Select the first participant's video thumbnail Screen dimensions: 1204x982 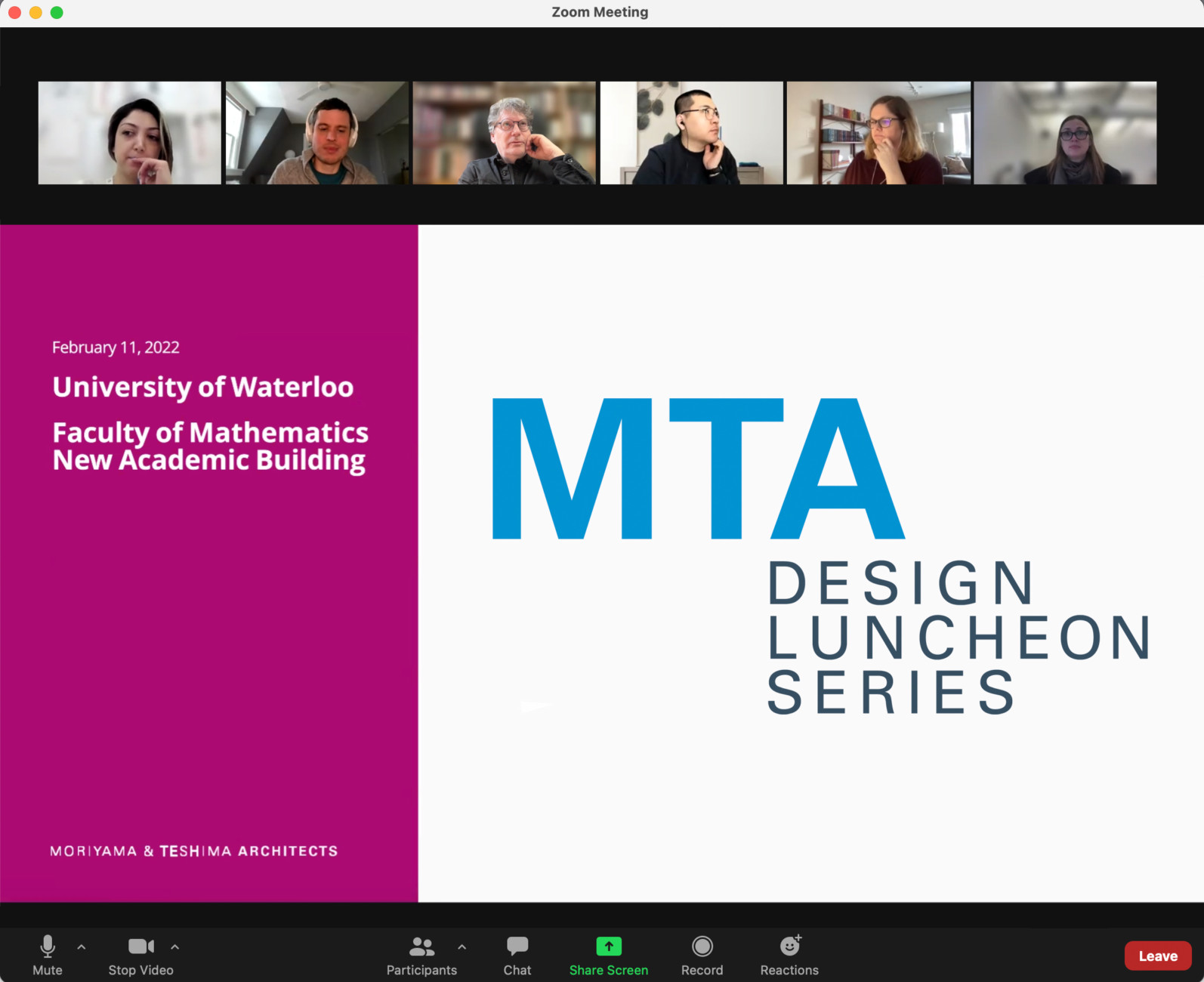(x=130, y=133)
